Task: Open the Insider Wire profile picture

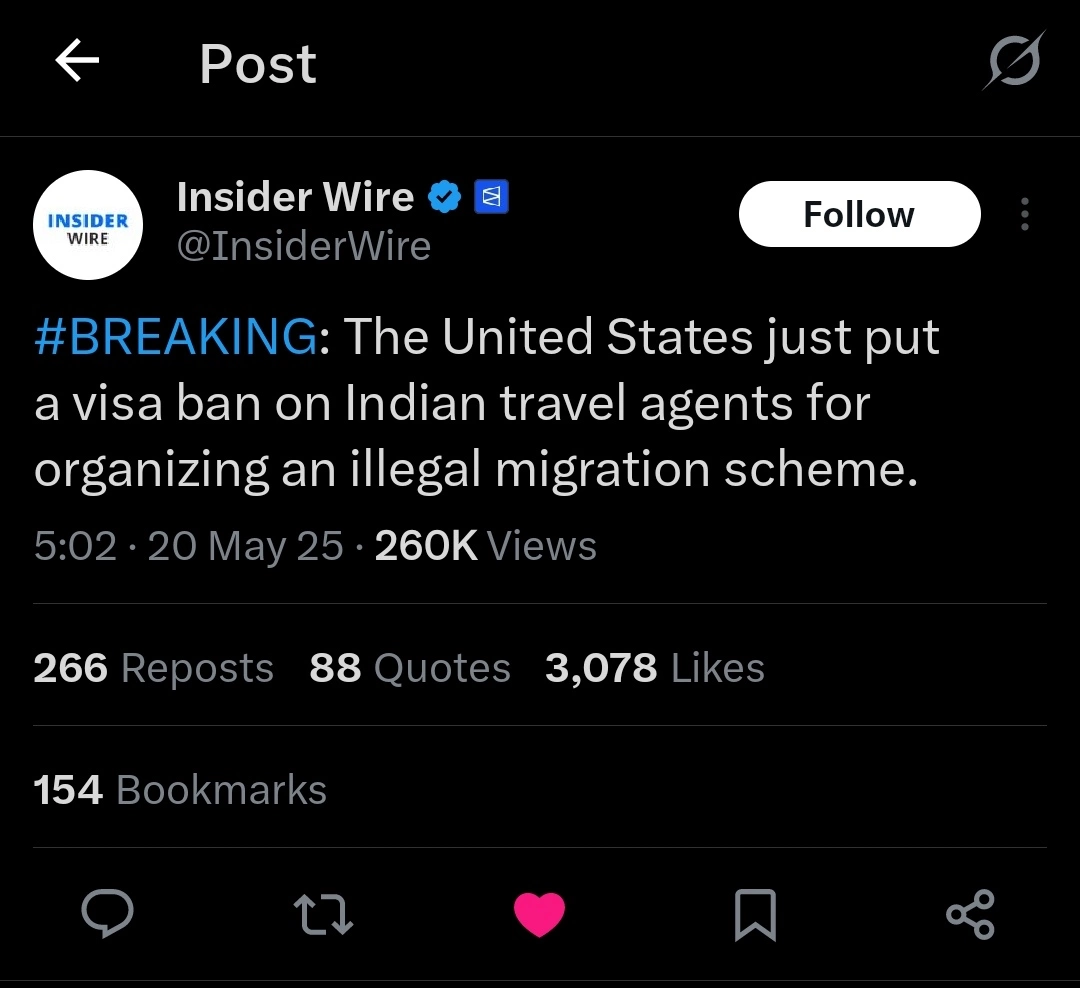Action: 88,225
